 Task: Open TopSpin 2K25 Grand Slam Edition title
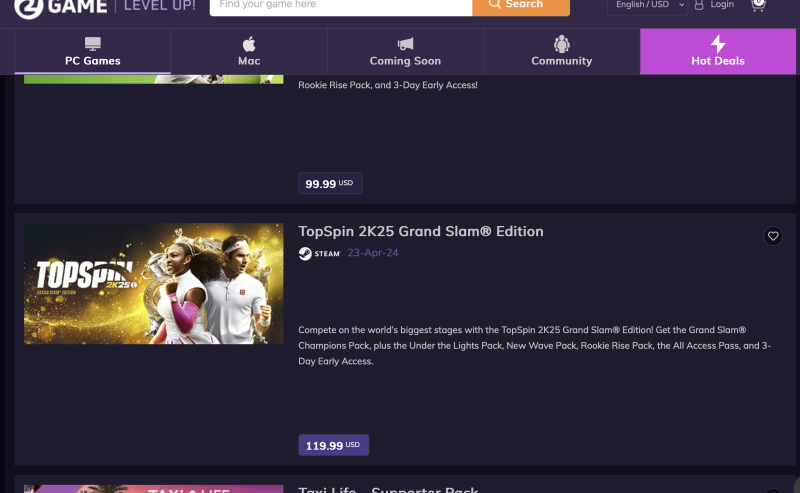421,231
